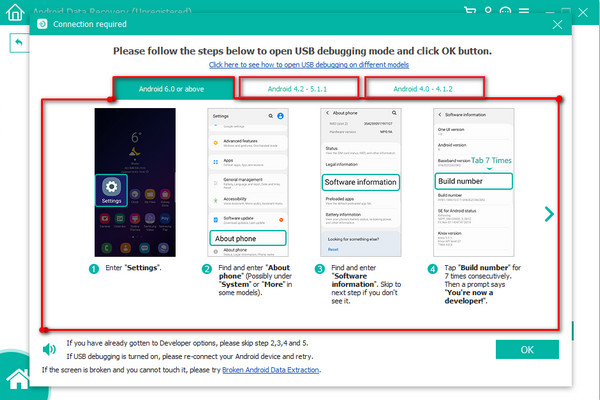Switch to the Android 4.2 - 5.1.1 tab
600x400 pixels.
pos(298,88)
